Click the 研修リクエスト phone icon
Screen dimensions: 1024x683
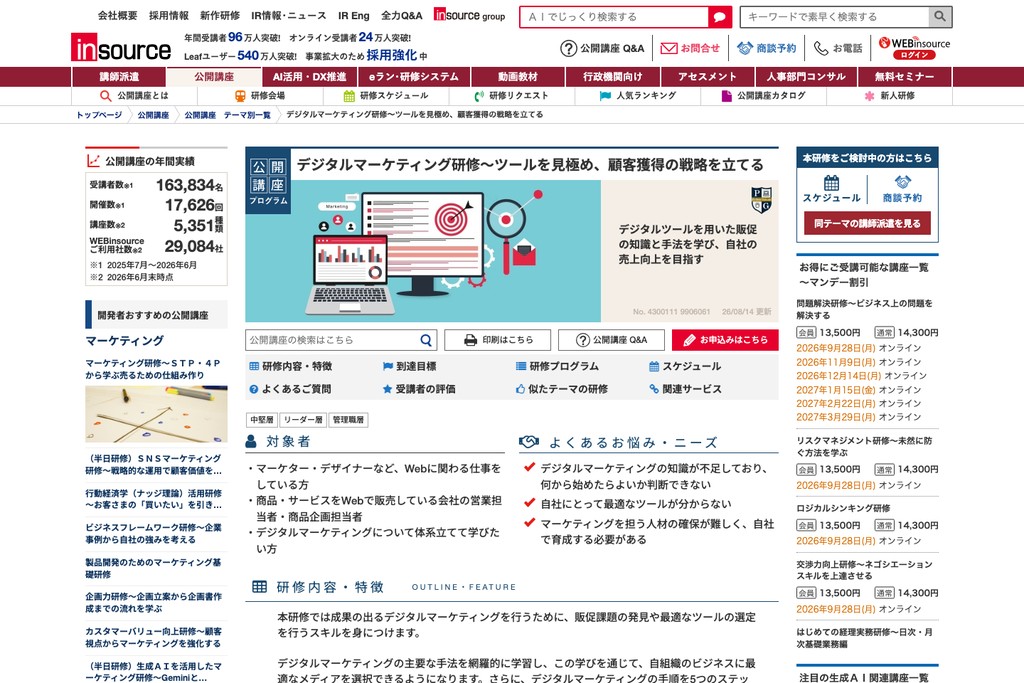click(479, 96)
